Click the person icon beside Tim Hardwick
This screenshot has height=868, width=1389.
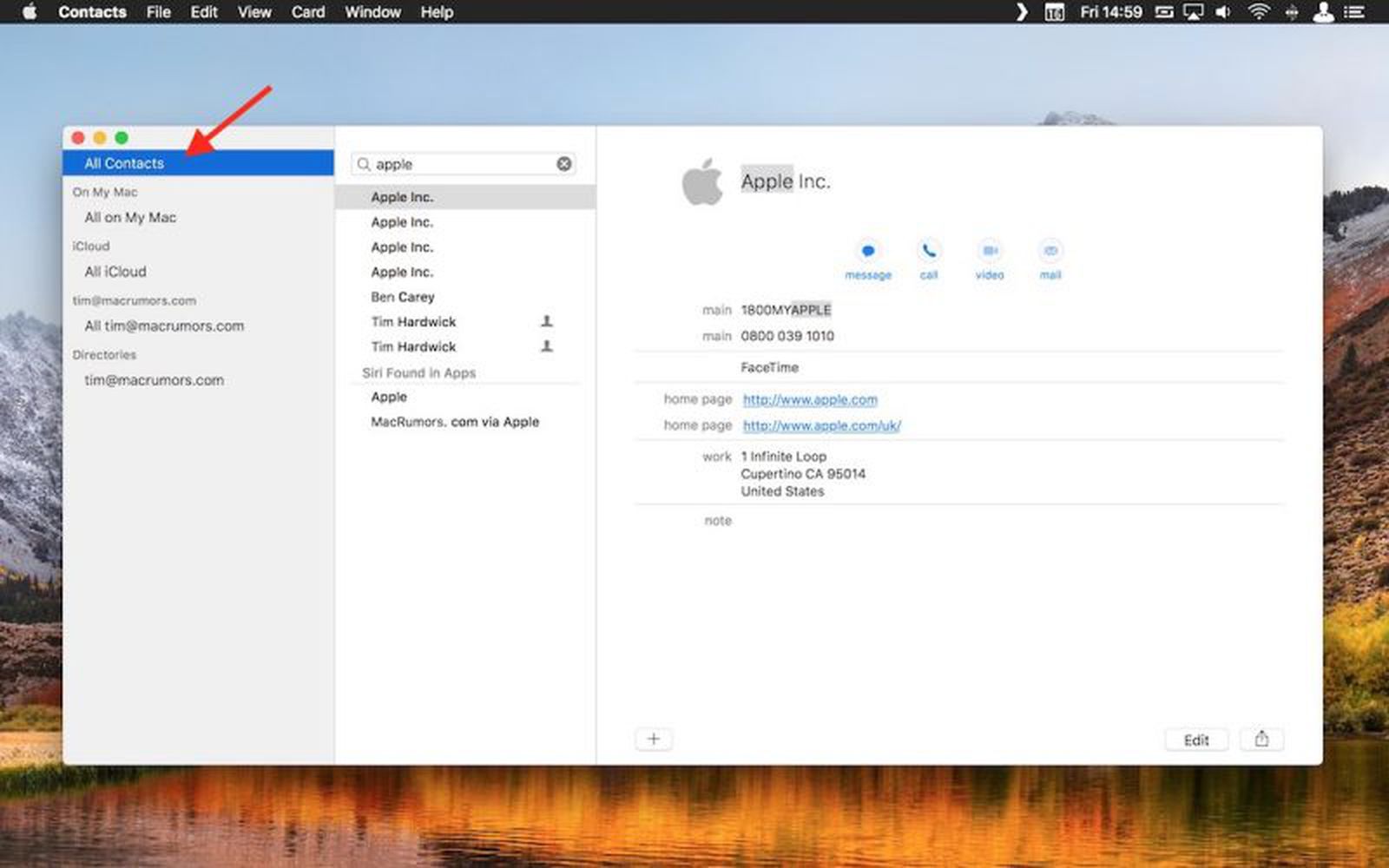[x=547, y=321]
